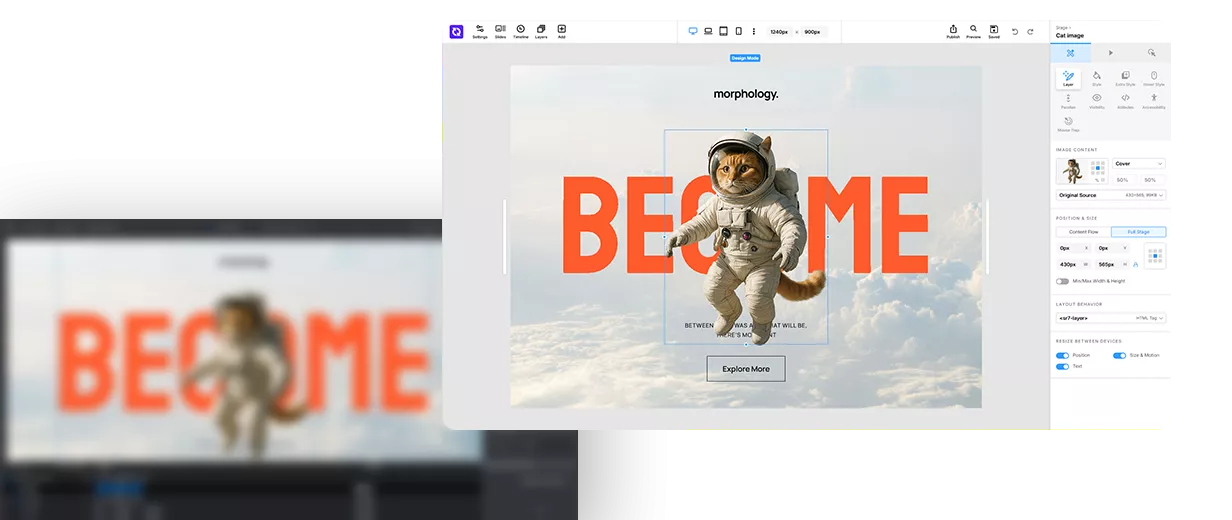Open the Visibility eye options
Screen dimensions: 1232x520
click(x=1096, y=100)
